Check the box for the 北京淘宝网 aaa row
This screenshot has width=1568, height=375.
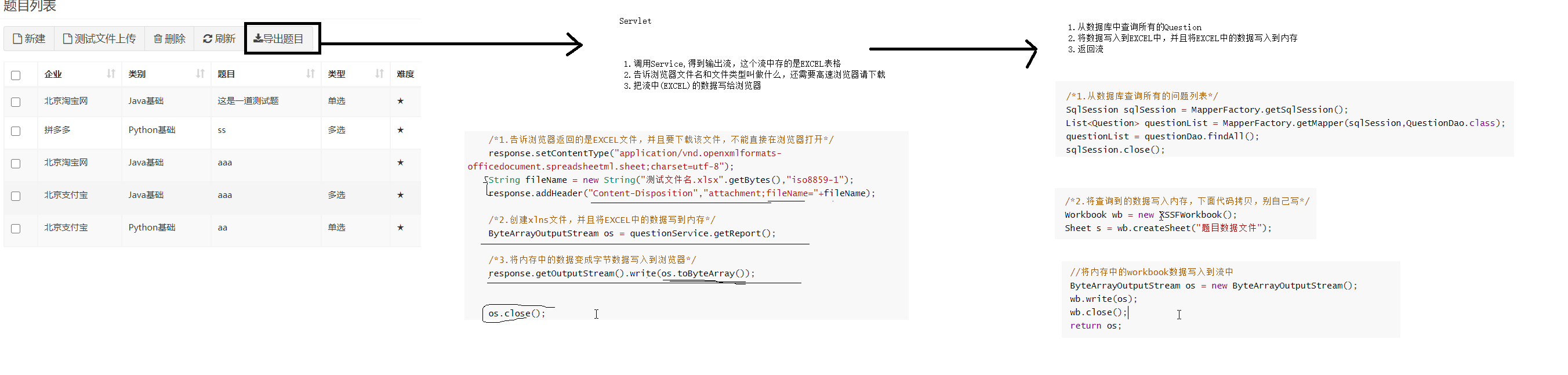pos(16,164)
